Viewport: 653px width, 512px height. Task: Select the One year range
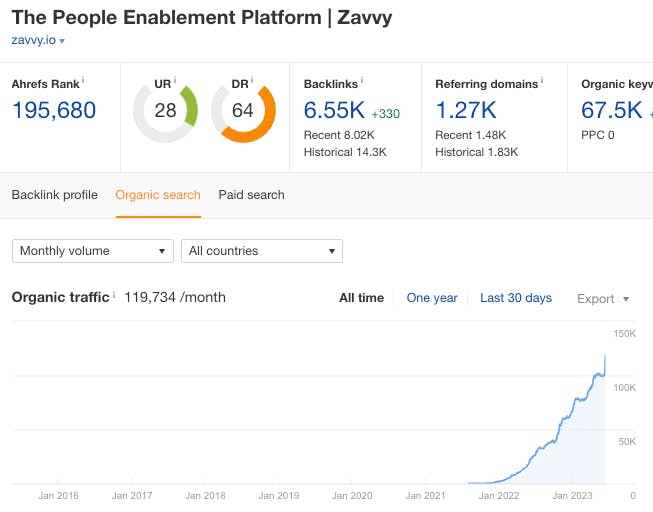(432, 298)
